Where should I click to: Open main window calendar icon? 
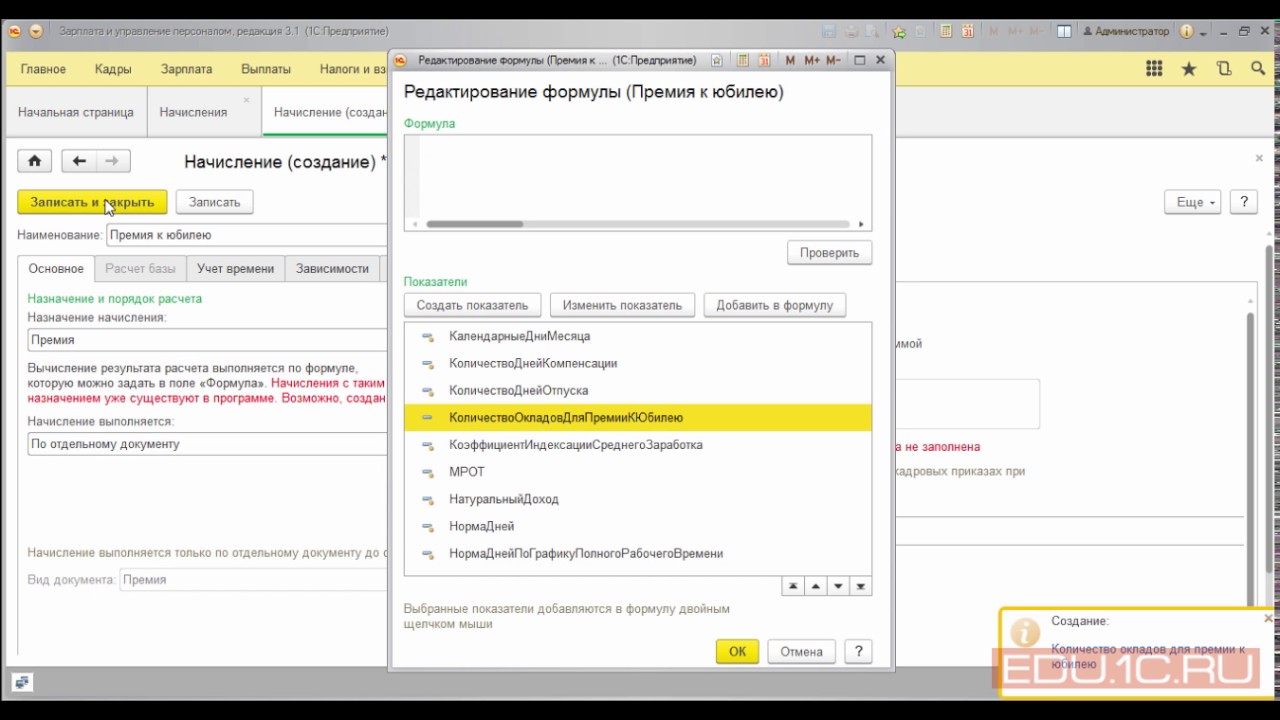click(968, 31)
